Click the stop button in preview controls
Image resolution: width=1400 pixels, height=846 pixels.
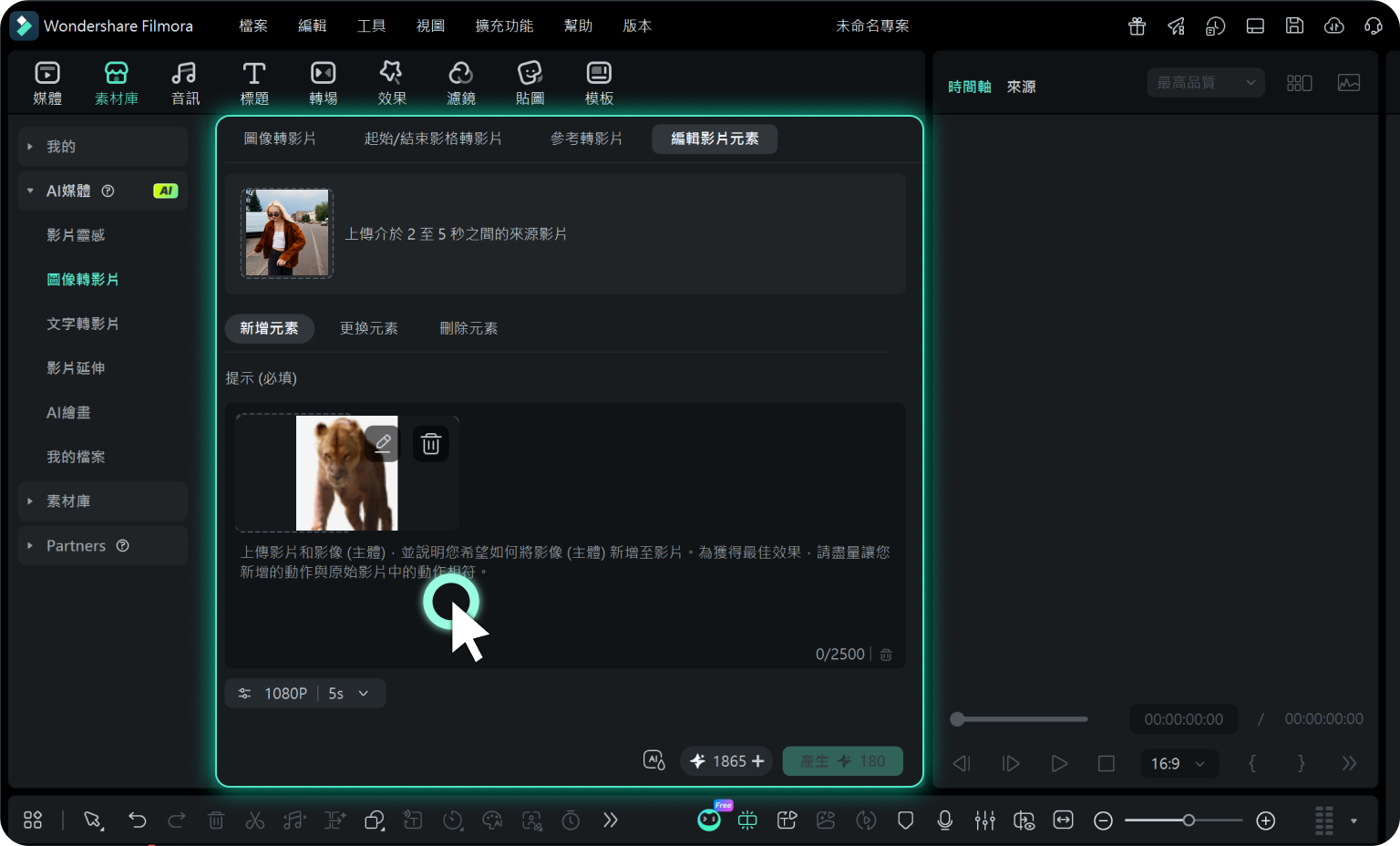1107,763
